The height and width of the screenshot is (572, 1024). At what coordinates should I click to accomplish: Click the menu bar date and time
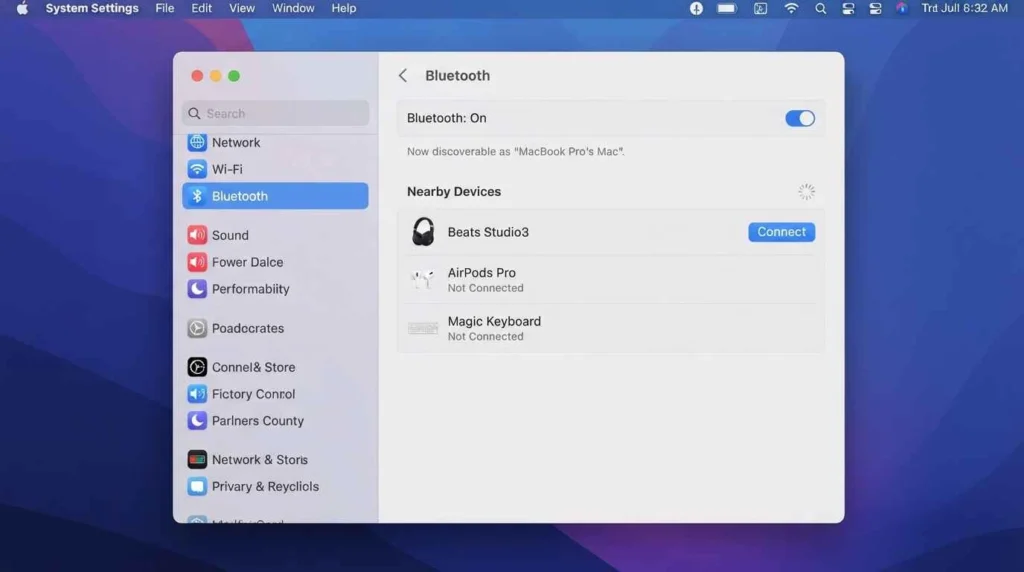coord(965,8)
